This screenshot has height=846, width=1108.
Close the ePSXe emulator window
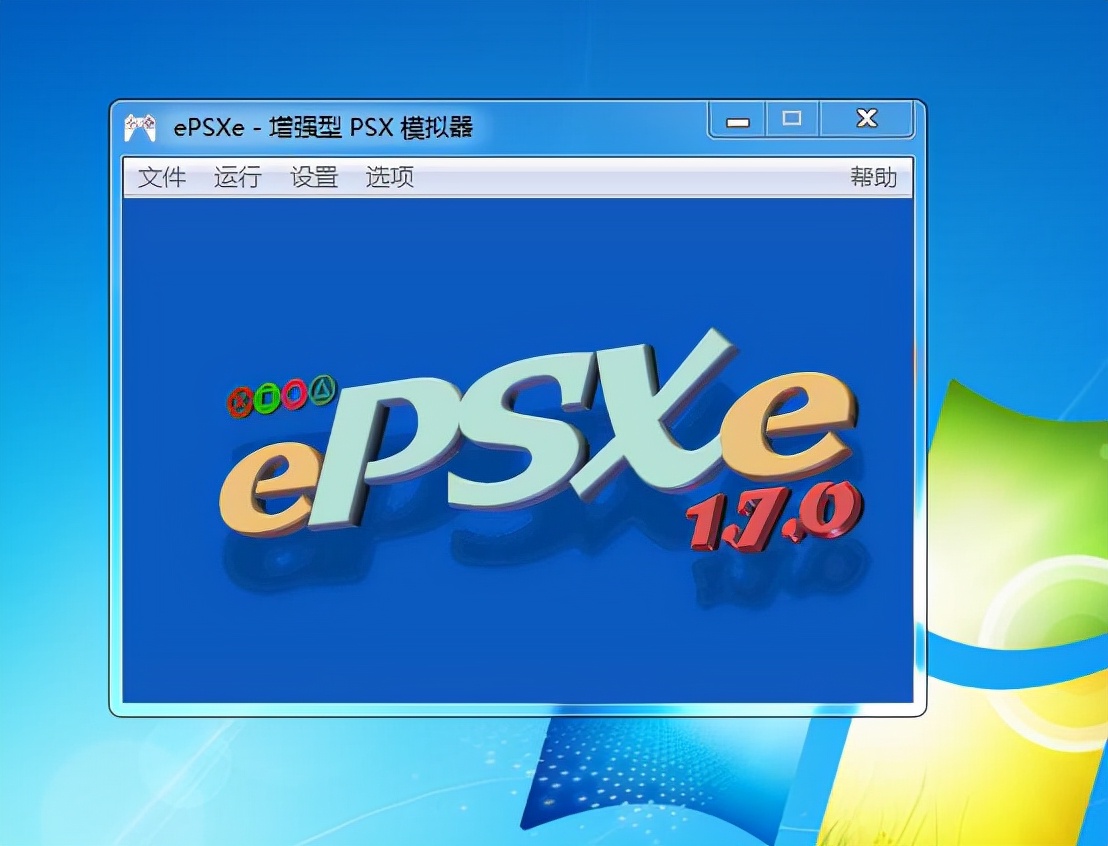tap(866, 119)
